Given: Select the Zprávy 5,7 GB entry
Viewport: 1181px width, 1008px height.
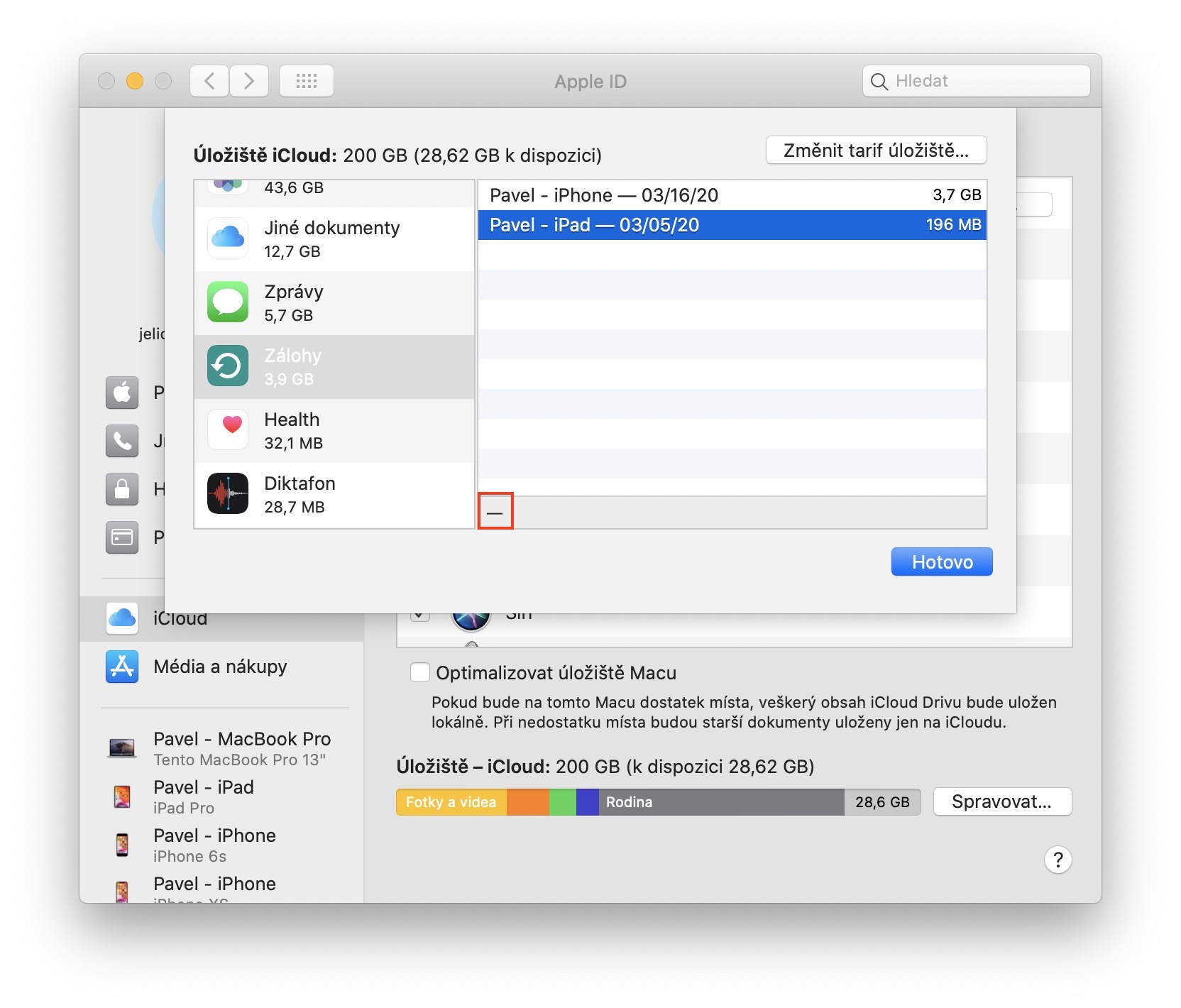Looking at the screenshot, I should click(334, 303).
